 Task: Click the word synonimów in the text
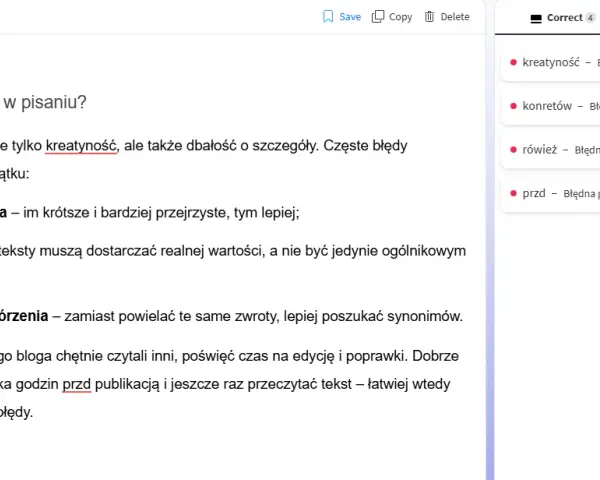click(425, 316)
